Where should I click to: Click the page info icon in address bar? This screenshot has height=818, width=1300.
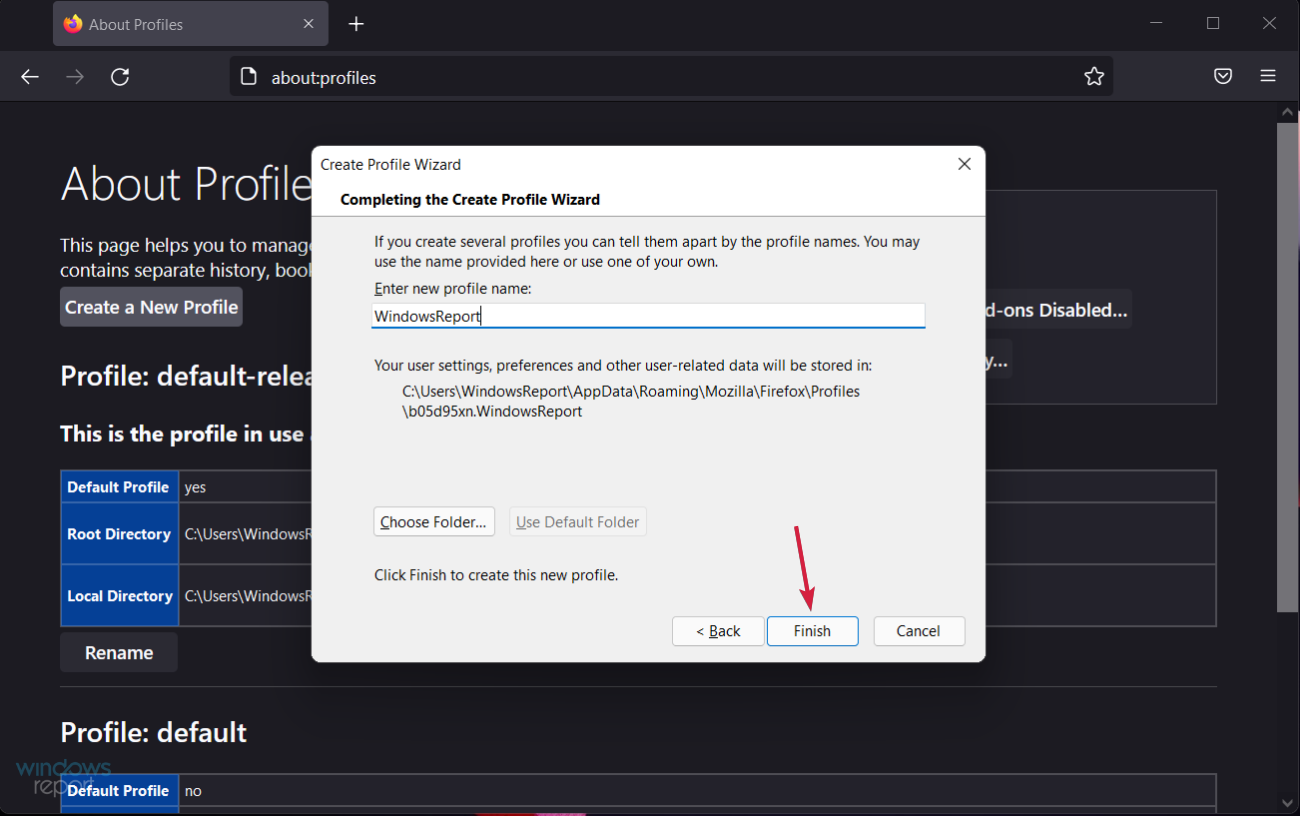tap(248, 76)
